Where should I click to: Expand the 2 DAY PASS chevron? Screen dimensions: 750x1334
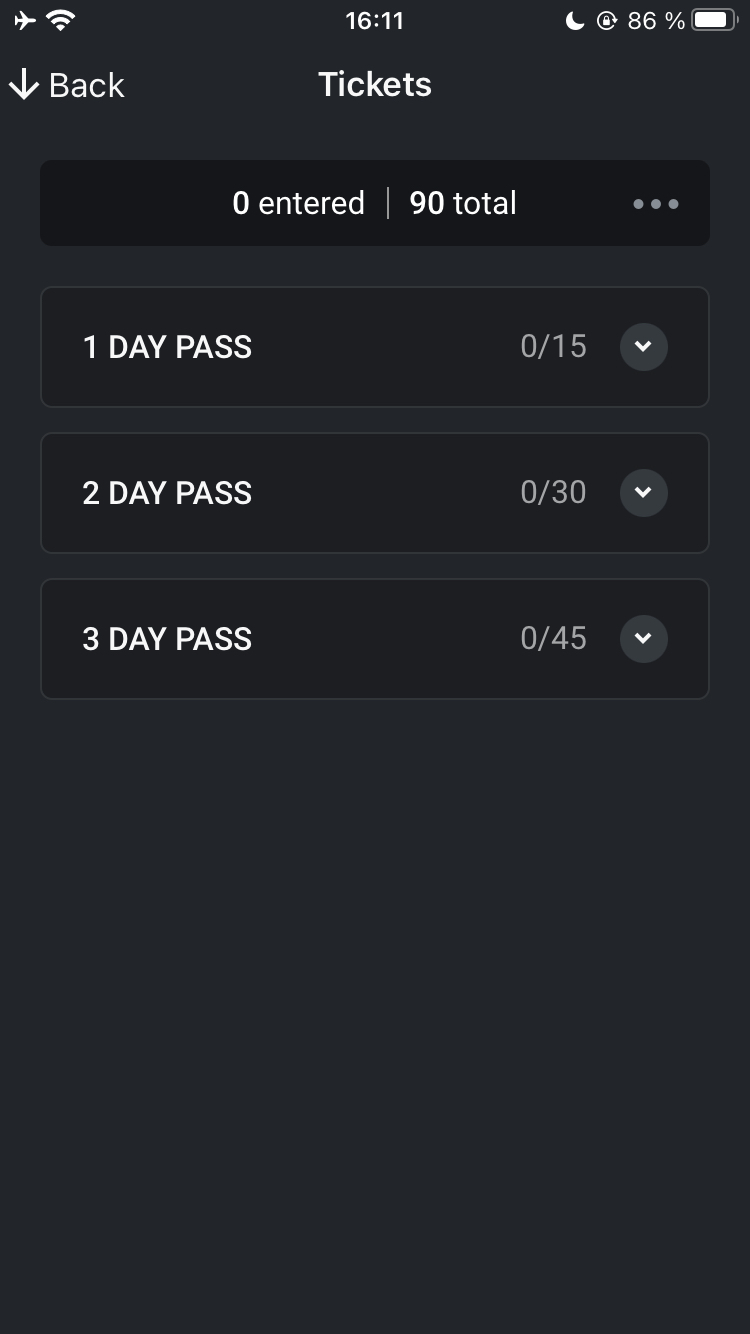(x=644, y=493)
